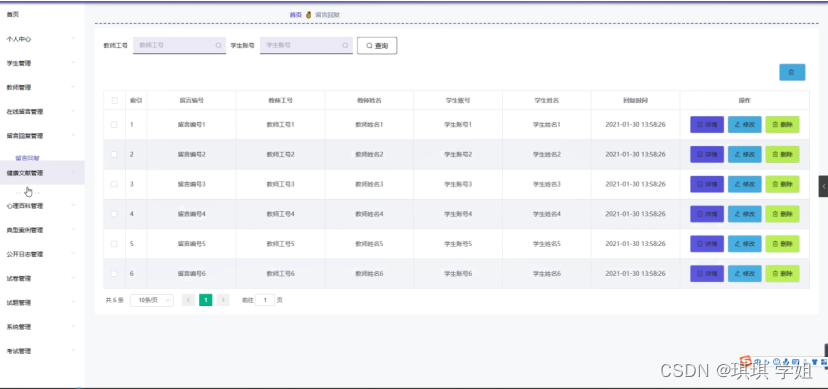828x389 pixels.
Task: Click the previous page arrow in pagination
Action: tap(189, 300)
